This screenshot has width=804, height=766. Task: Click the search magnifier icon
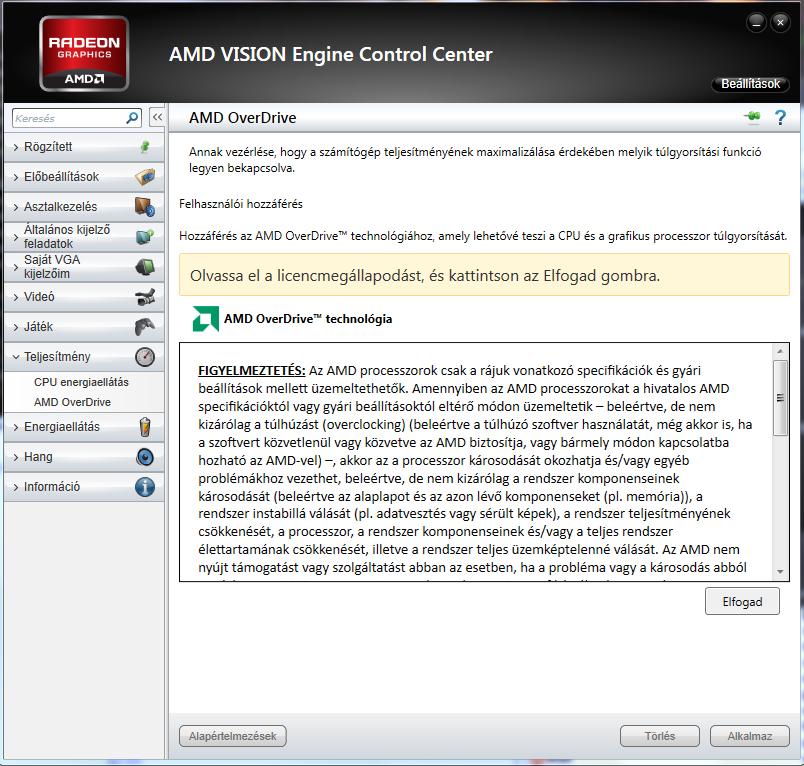point(132,118)
